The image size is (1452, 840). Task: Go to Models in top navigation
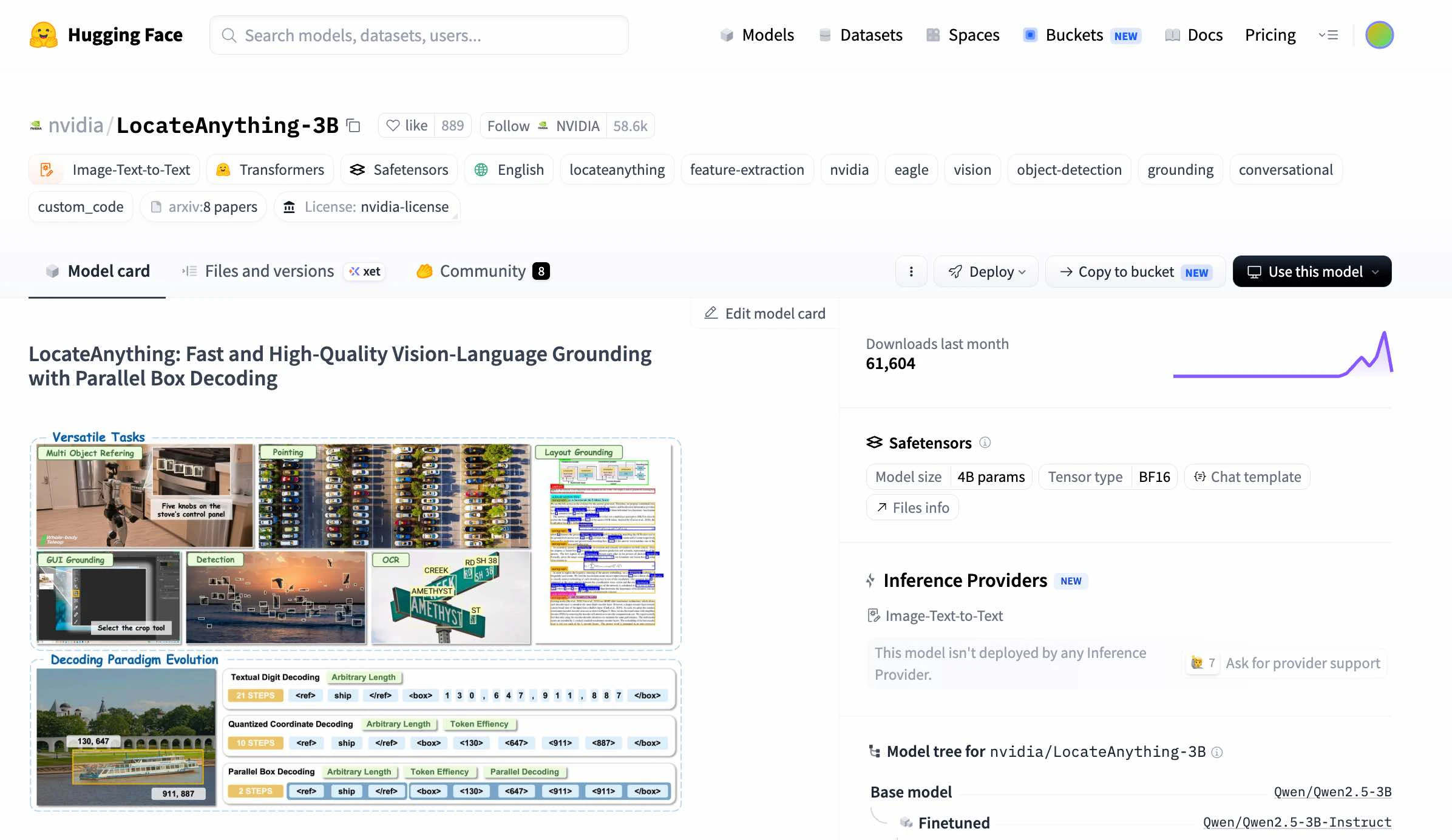tap(757, 35)
